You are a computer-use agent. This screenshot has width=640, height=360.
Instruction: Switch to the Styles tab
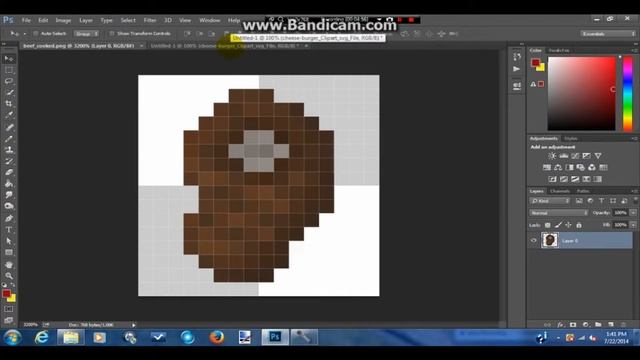pos(571,139)
